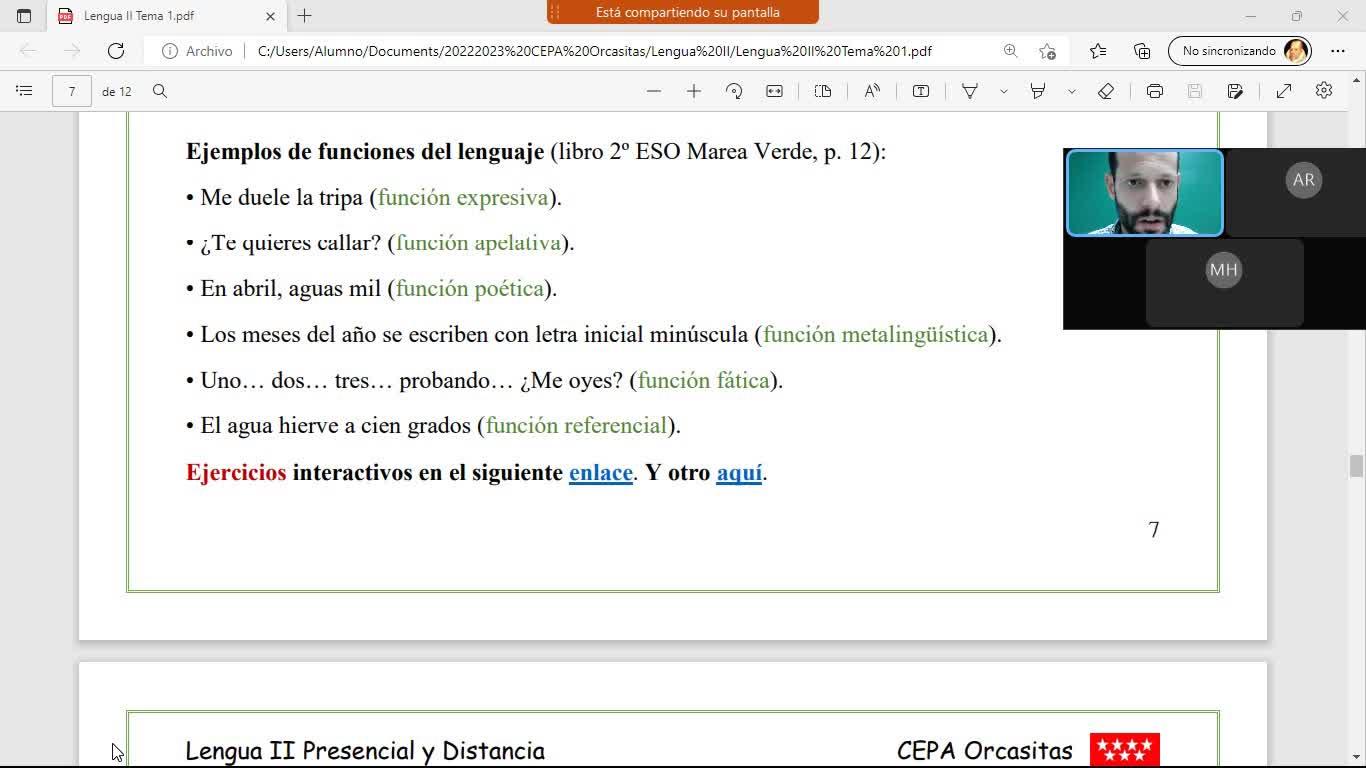The width and height of the screenshot is (1366, 768).
Task: Open the Edge Settings and more menu
Action: click(1338, 51)
